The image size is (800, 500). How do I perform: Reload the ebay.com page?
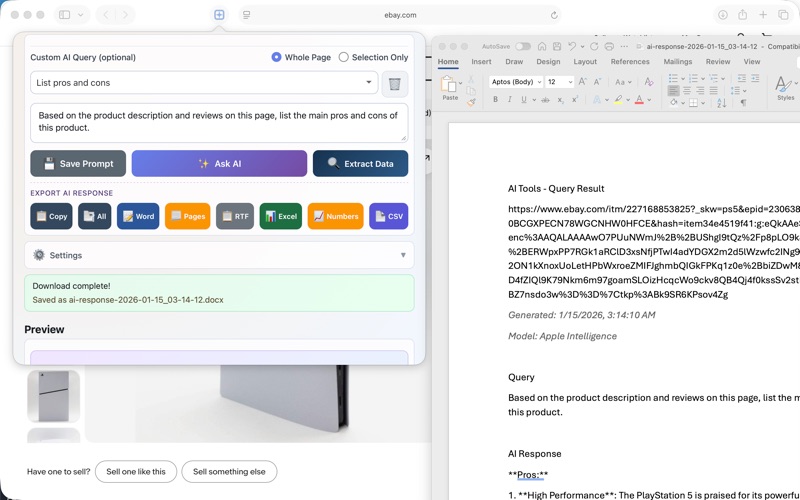(554, 15)
